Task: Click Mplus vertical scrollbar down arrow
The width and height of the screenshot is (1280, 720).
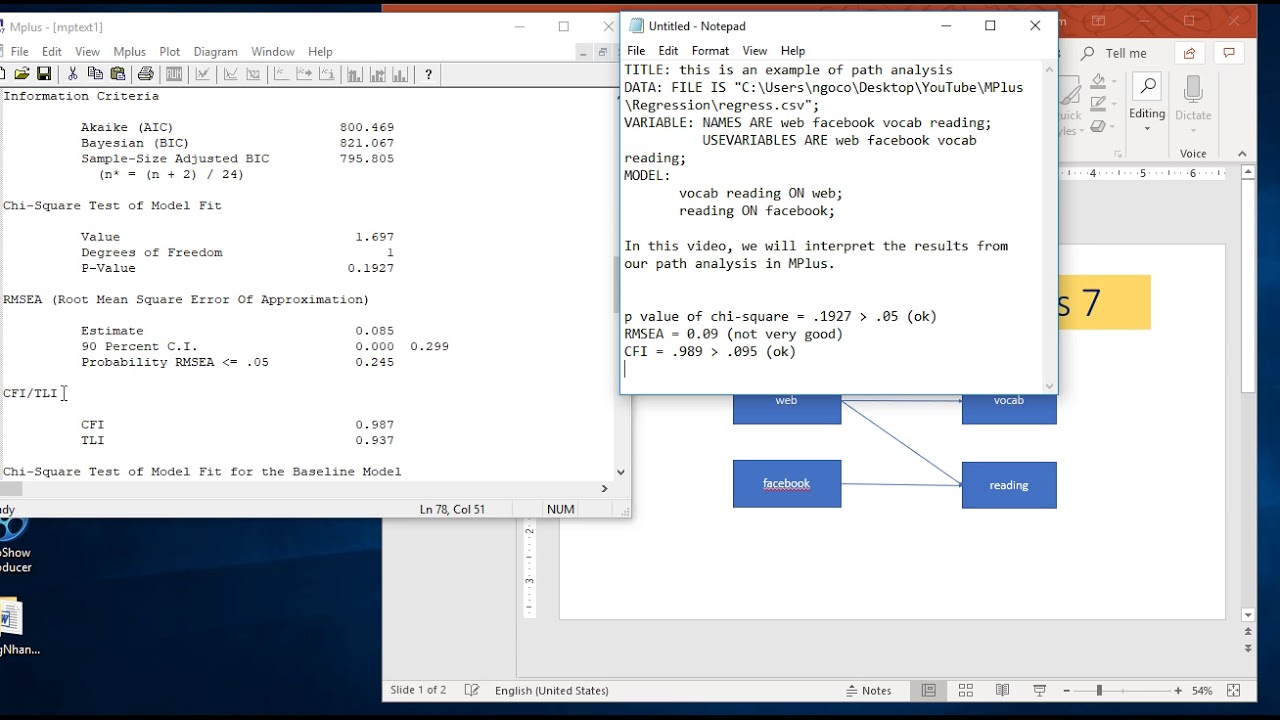Action: pos(620,472)
